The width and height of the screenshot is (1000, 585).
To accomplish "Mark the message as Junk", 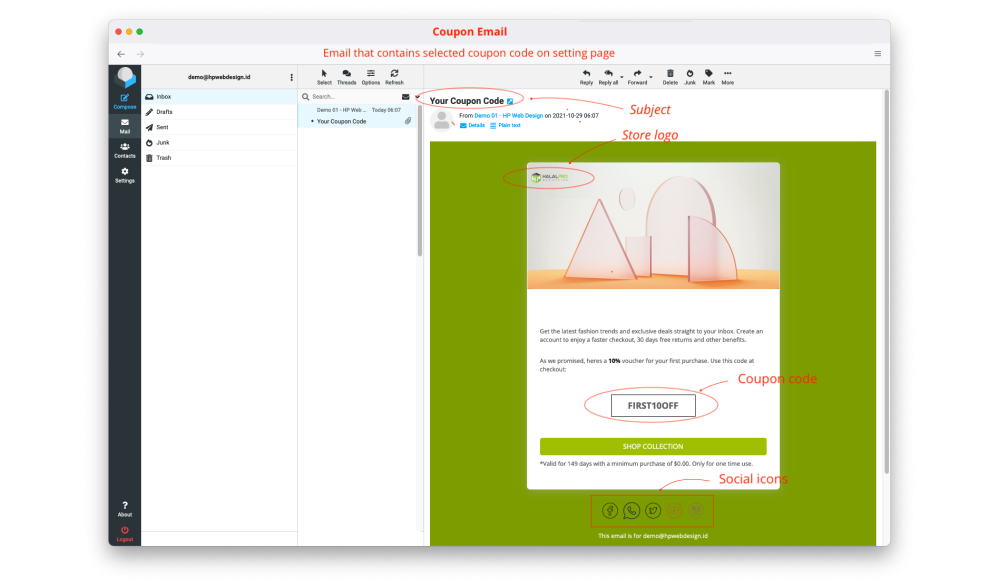I will tap(689, 76).
